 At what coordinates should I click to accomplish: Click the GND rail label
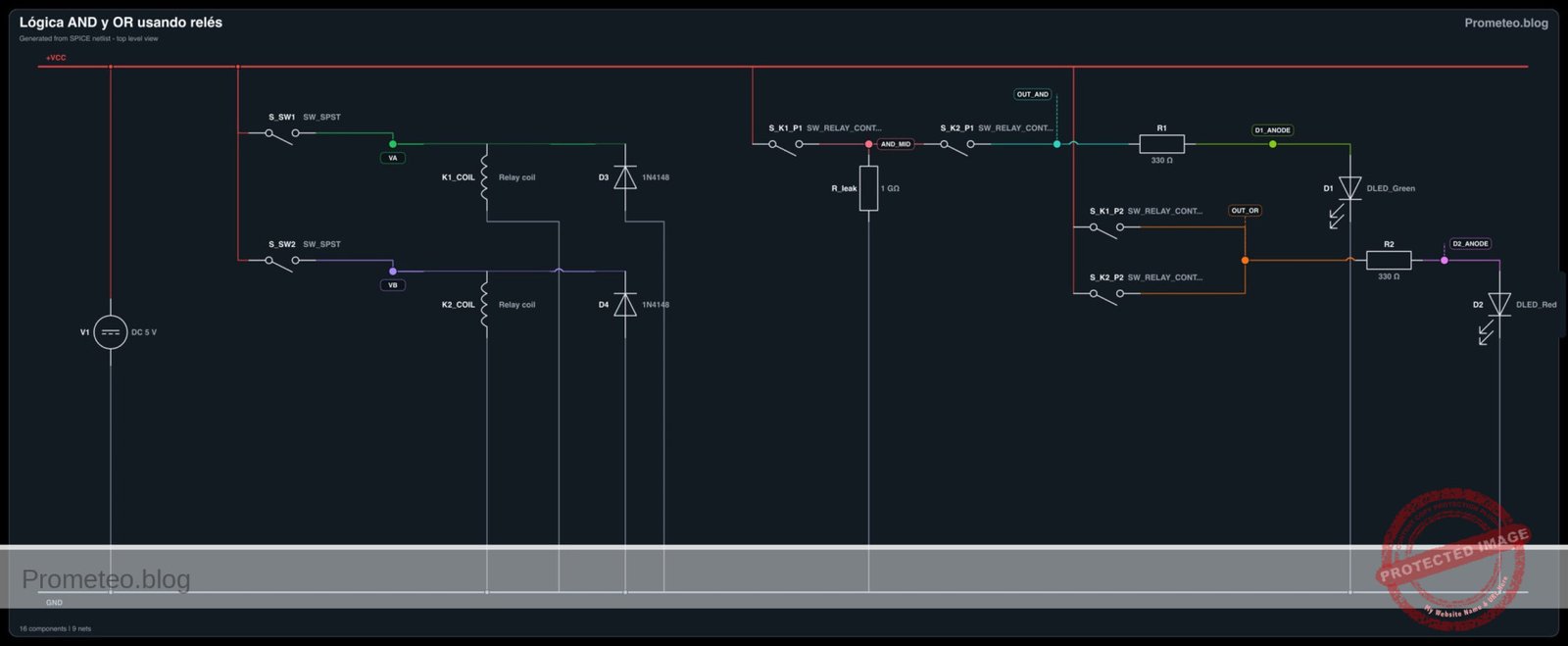[x=54, y=603]
